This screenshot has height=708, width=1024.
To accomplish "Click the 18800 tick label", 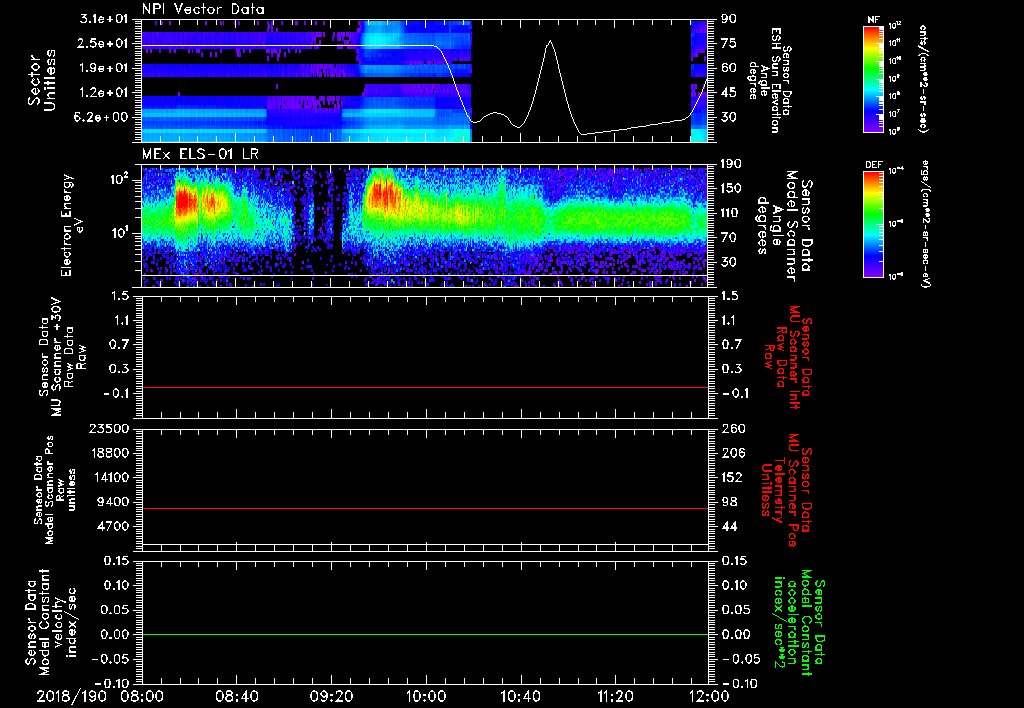I will [x=111, y=453].
